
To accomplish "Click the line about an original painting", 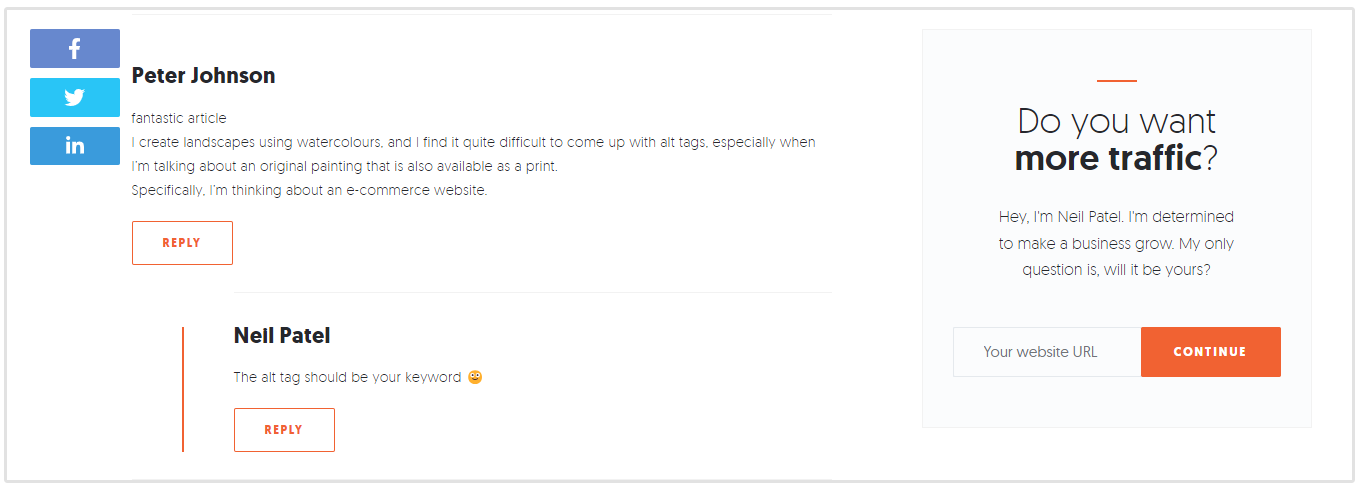I will click(x=344, y=166).
